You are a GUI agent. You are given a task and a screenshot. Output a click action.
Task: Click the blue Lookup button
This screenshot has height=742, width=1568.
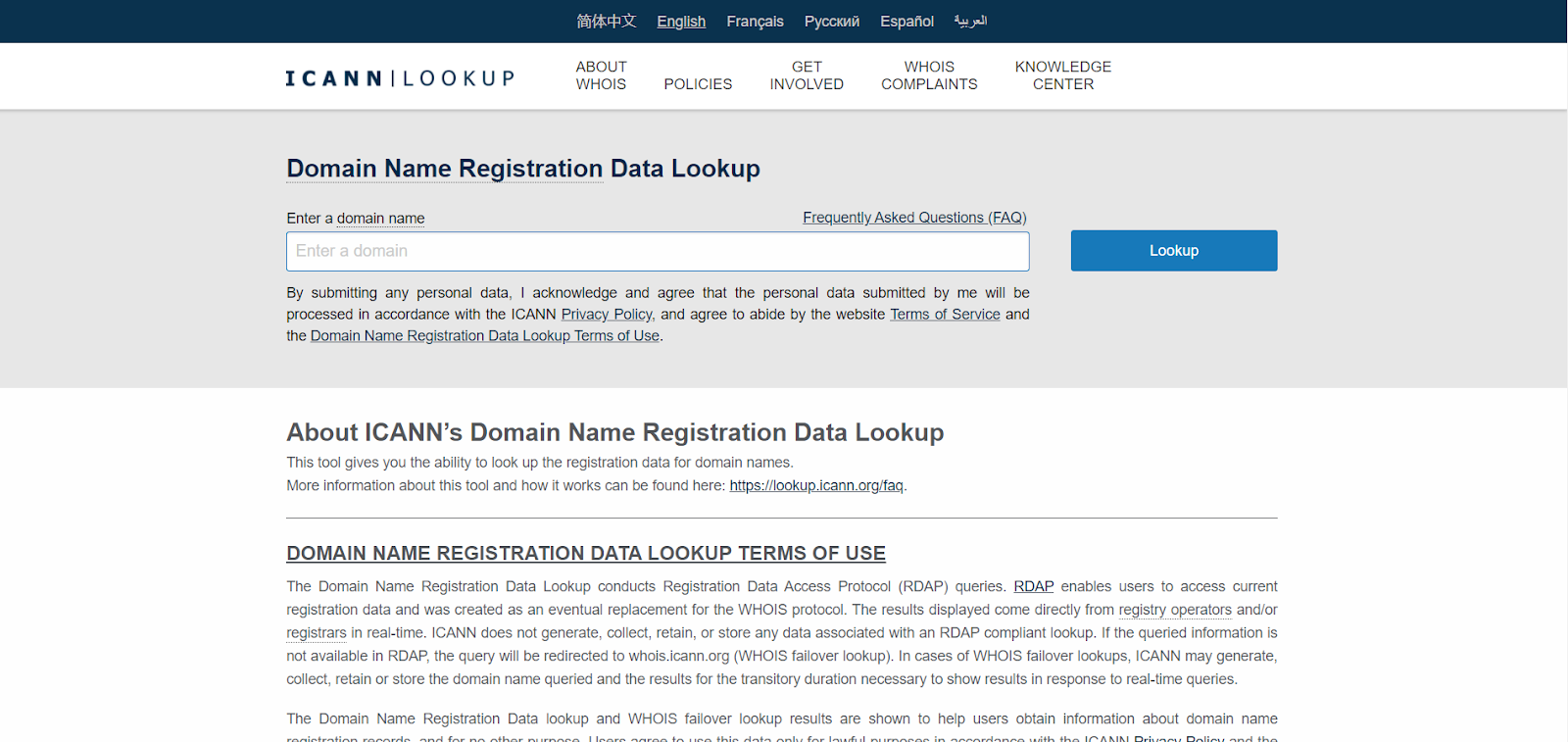pos(1174,251)
